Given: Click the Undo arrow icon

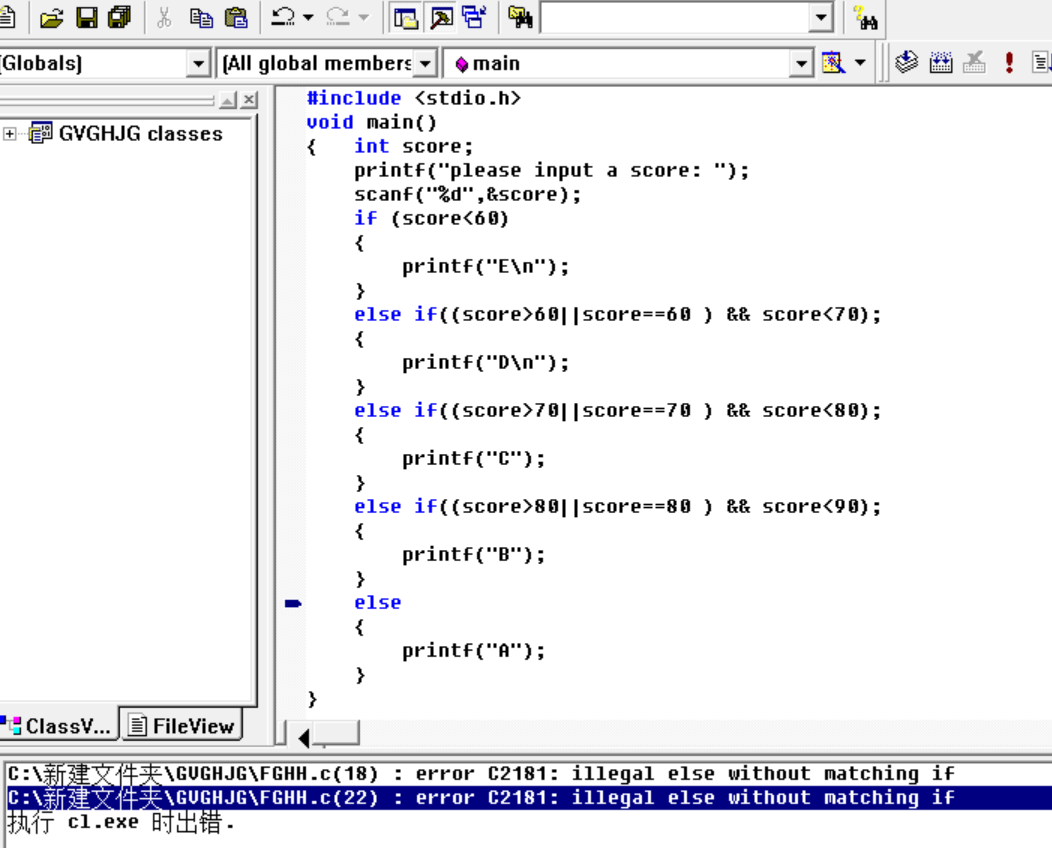Looking at the screenshot, I should (283, 17).
